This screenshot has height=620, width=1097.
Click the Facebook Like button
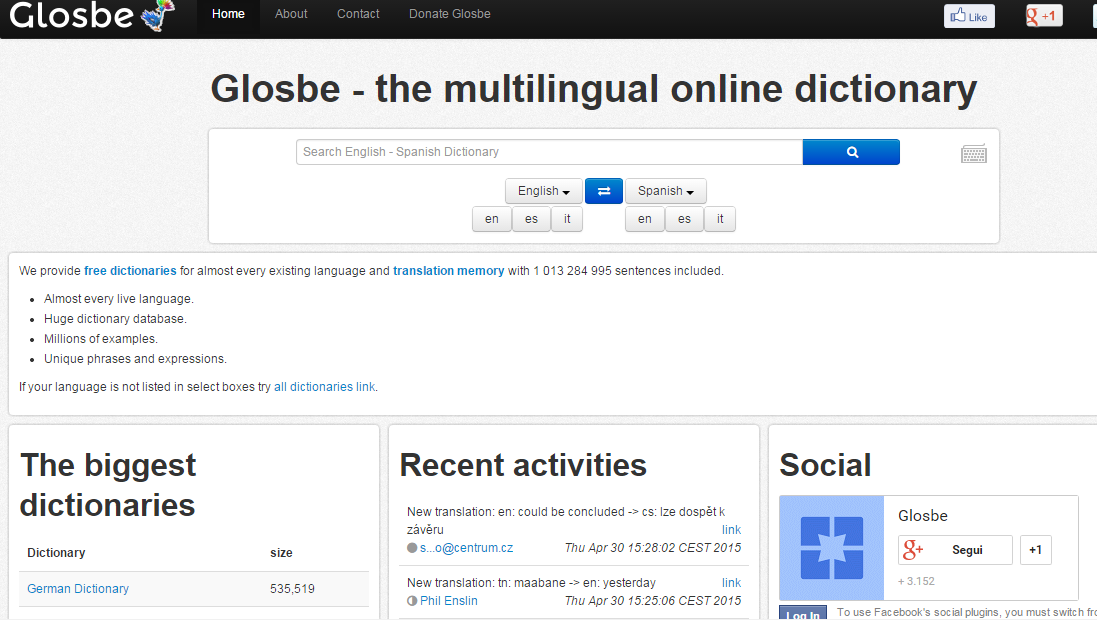coord(969,16)
